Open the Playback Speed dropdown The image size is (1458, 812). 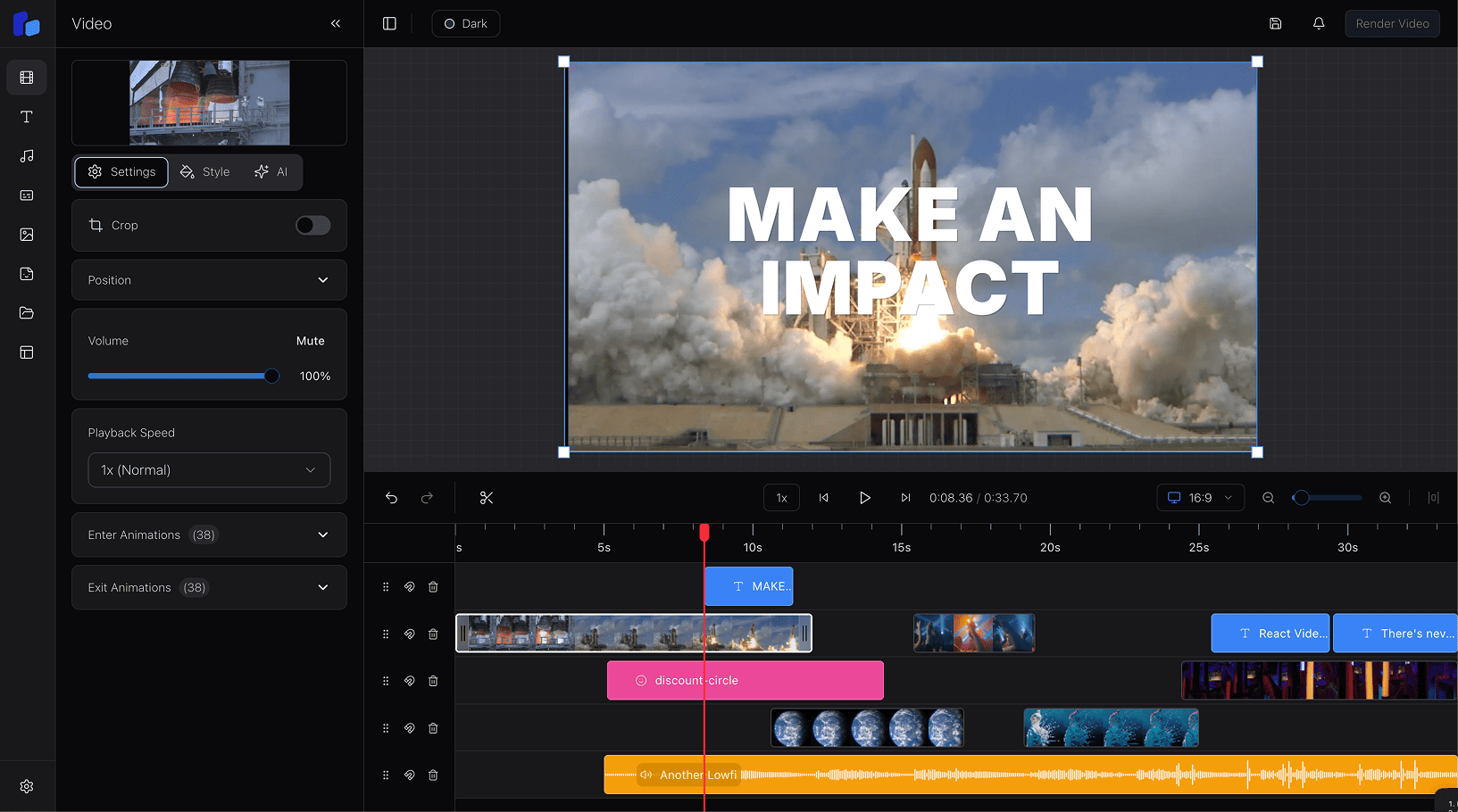tap(209, 470)
